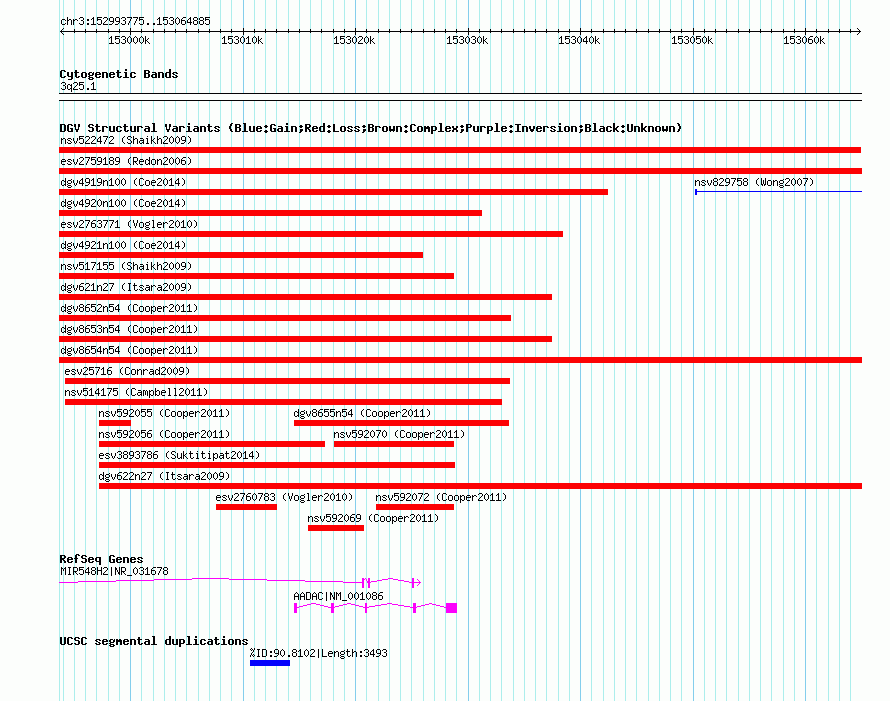
Task: Click the nsv592070 (Cooper2011) label
Action: [x=399, y=434]
